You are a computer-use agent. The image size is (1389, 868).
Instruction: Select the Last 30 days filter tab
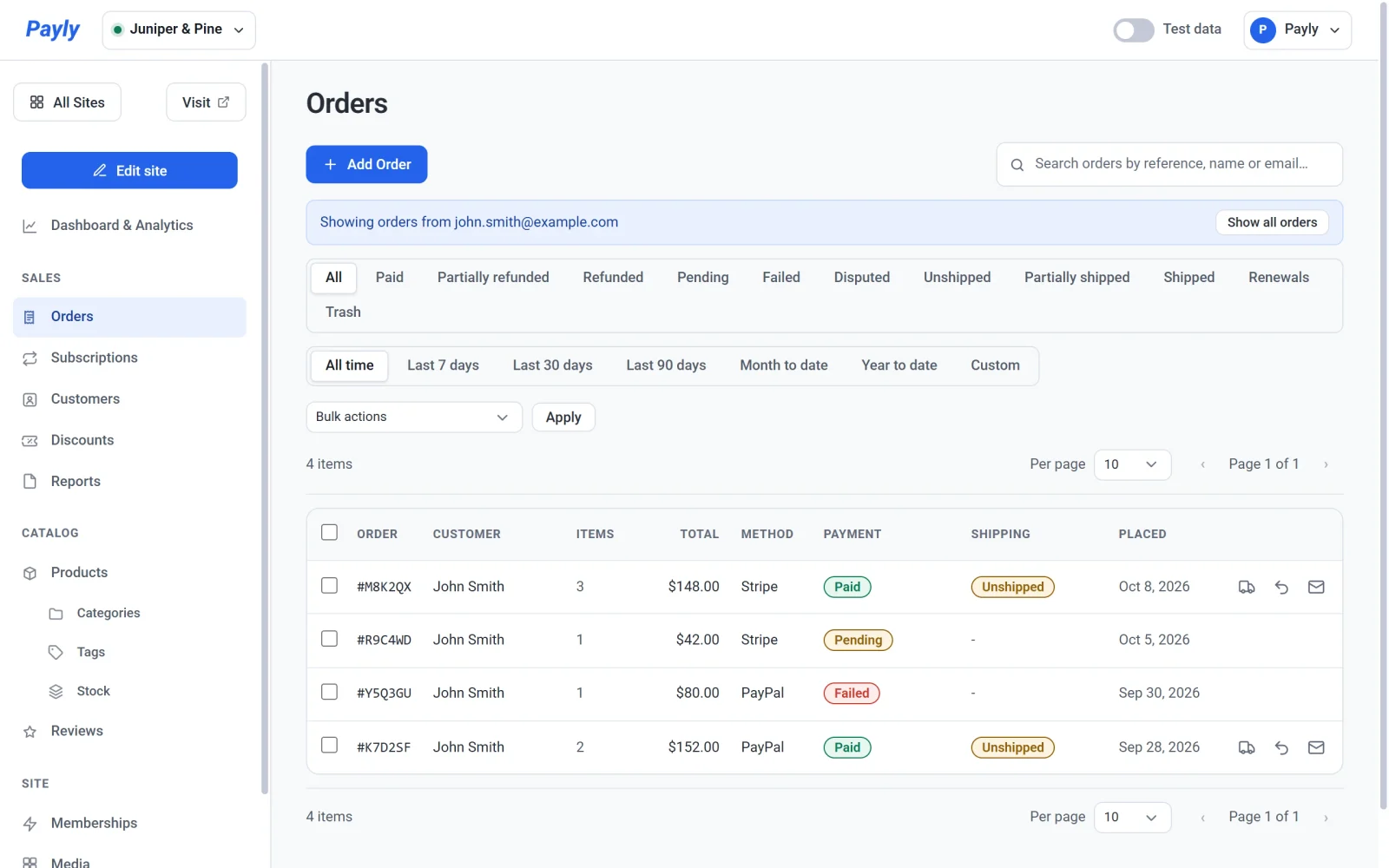pyautogui.click(x=552, y=365)
